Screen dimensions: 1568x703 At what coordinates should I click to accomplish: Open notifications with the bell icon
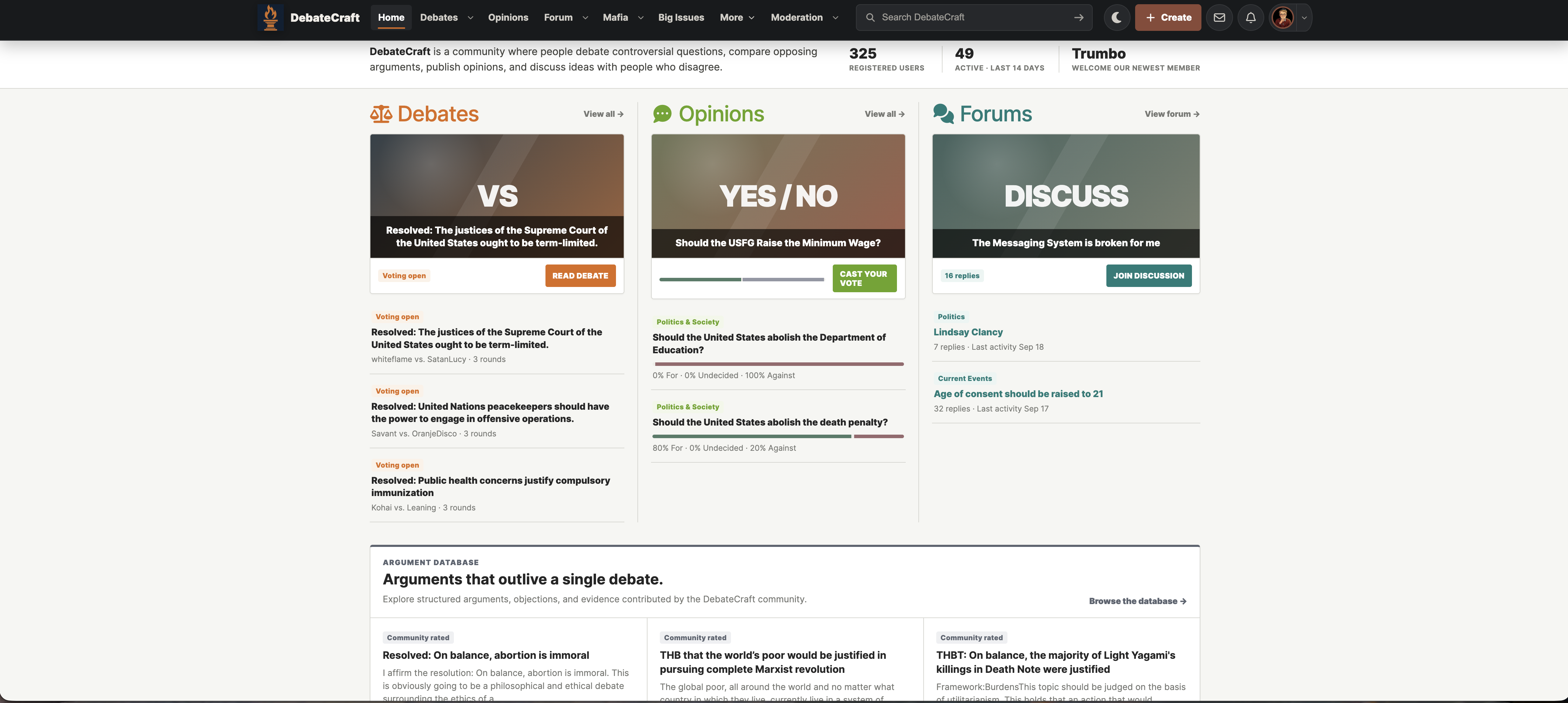click(1250, 18)
